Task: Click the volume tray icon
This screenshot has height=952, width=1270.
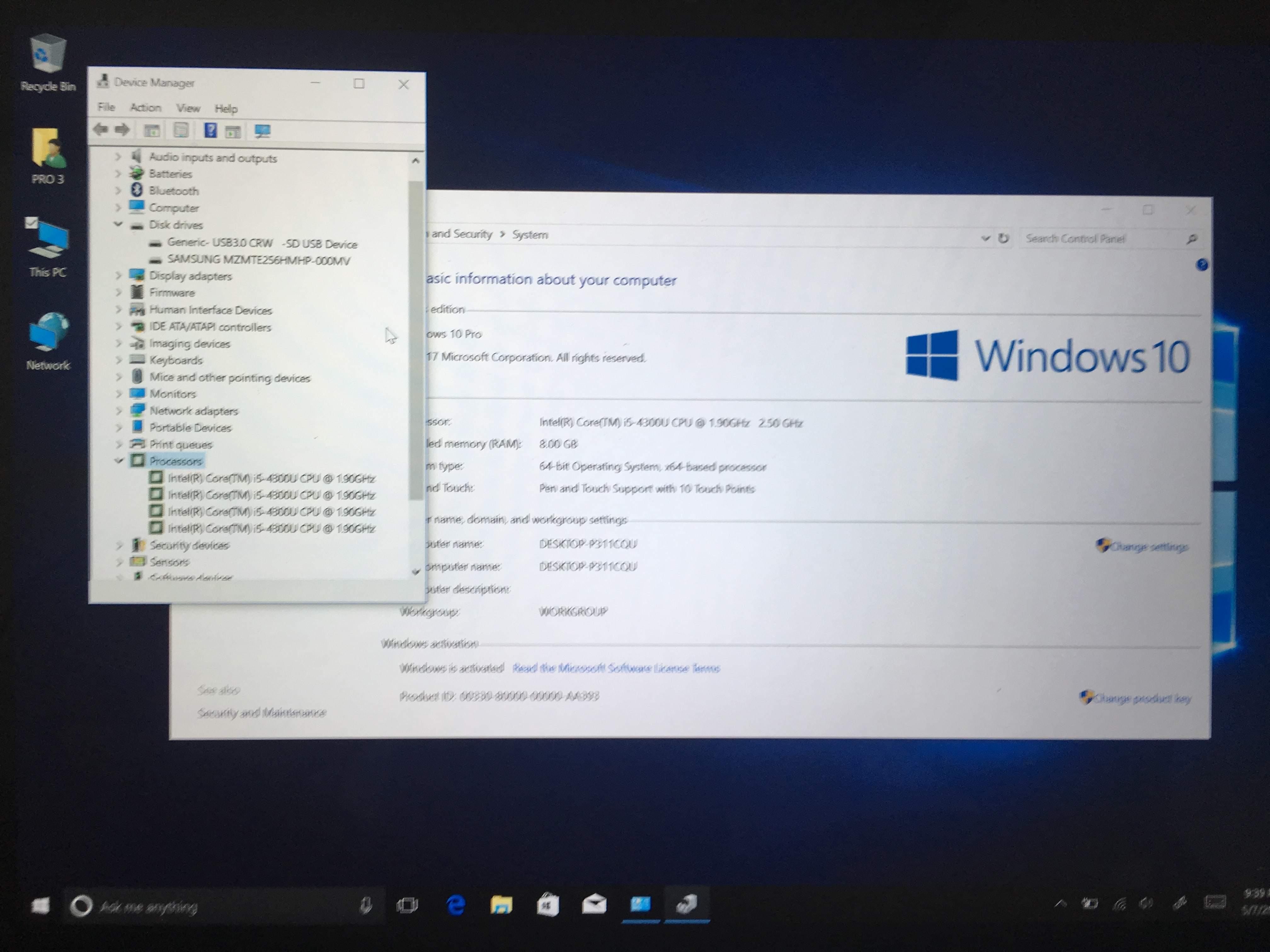Action: coord(1147,904)
